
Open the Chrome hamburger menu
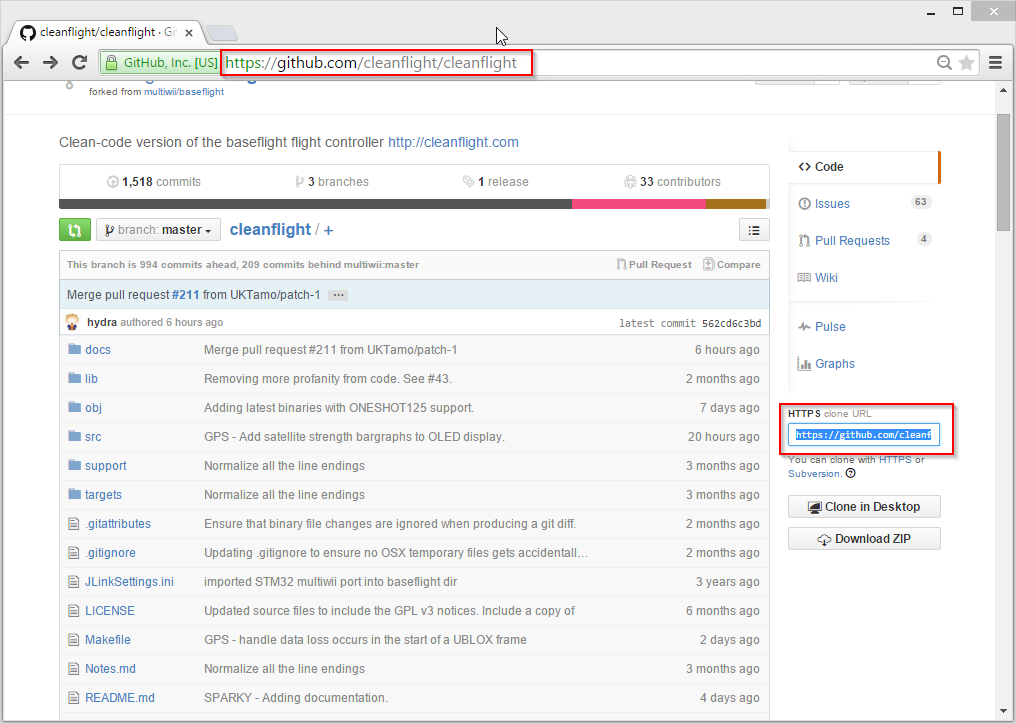tap(995, 63)
